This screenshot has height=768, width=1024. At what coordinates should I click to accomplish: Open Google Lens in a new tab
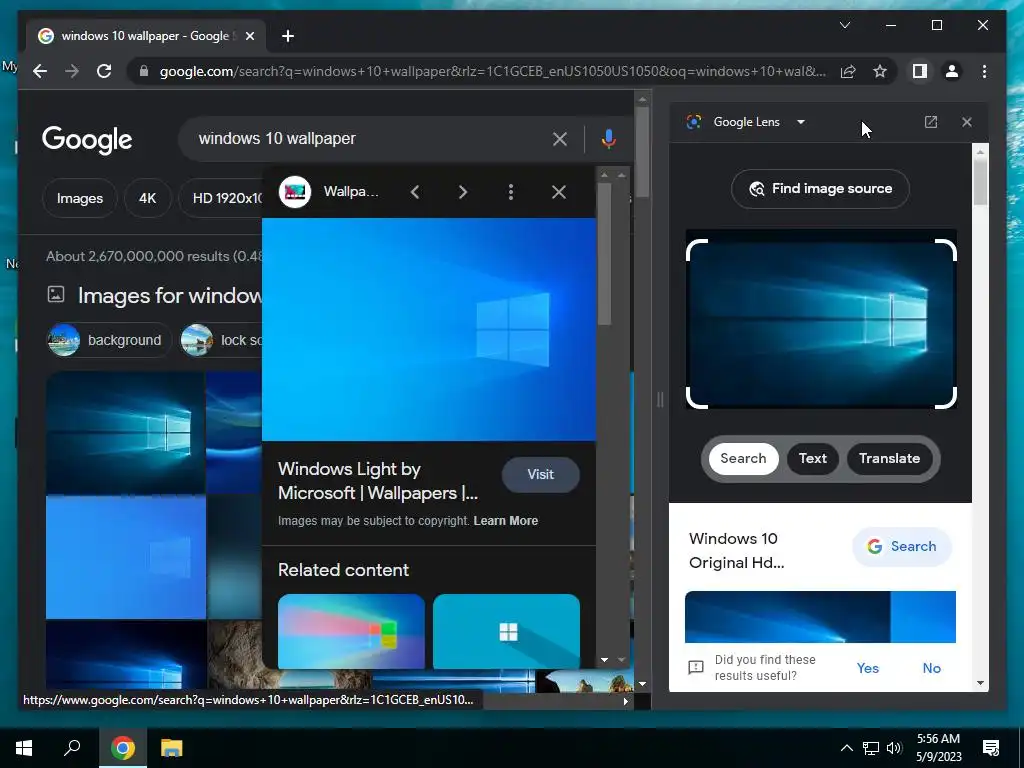(931, 122)
